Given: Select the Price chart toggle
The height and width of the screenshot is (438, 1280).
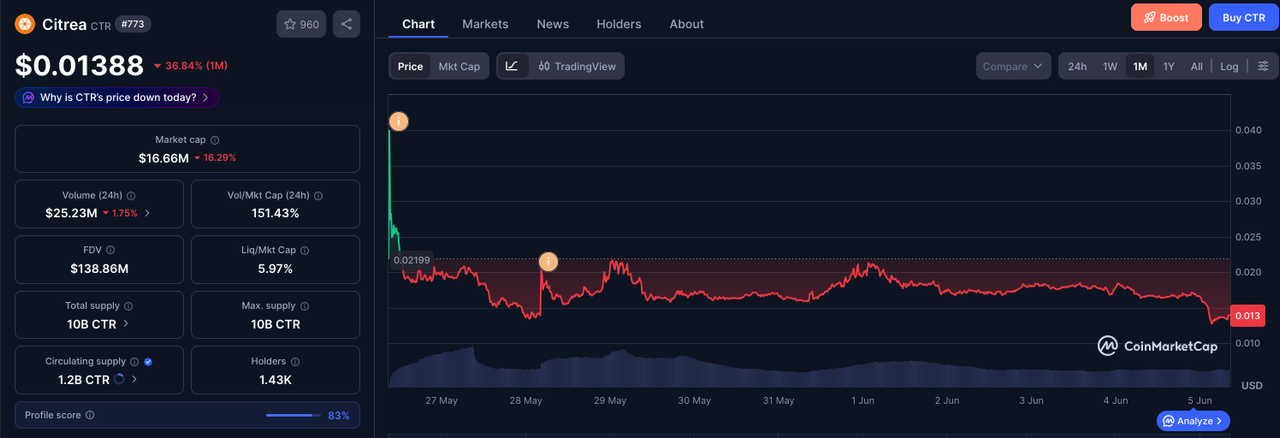Looking at the screenshot, I should [410, 66].
